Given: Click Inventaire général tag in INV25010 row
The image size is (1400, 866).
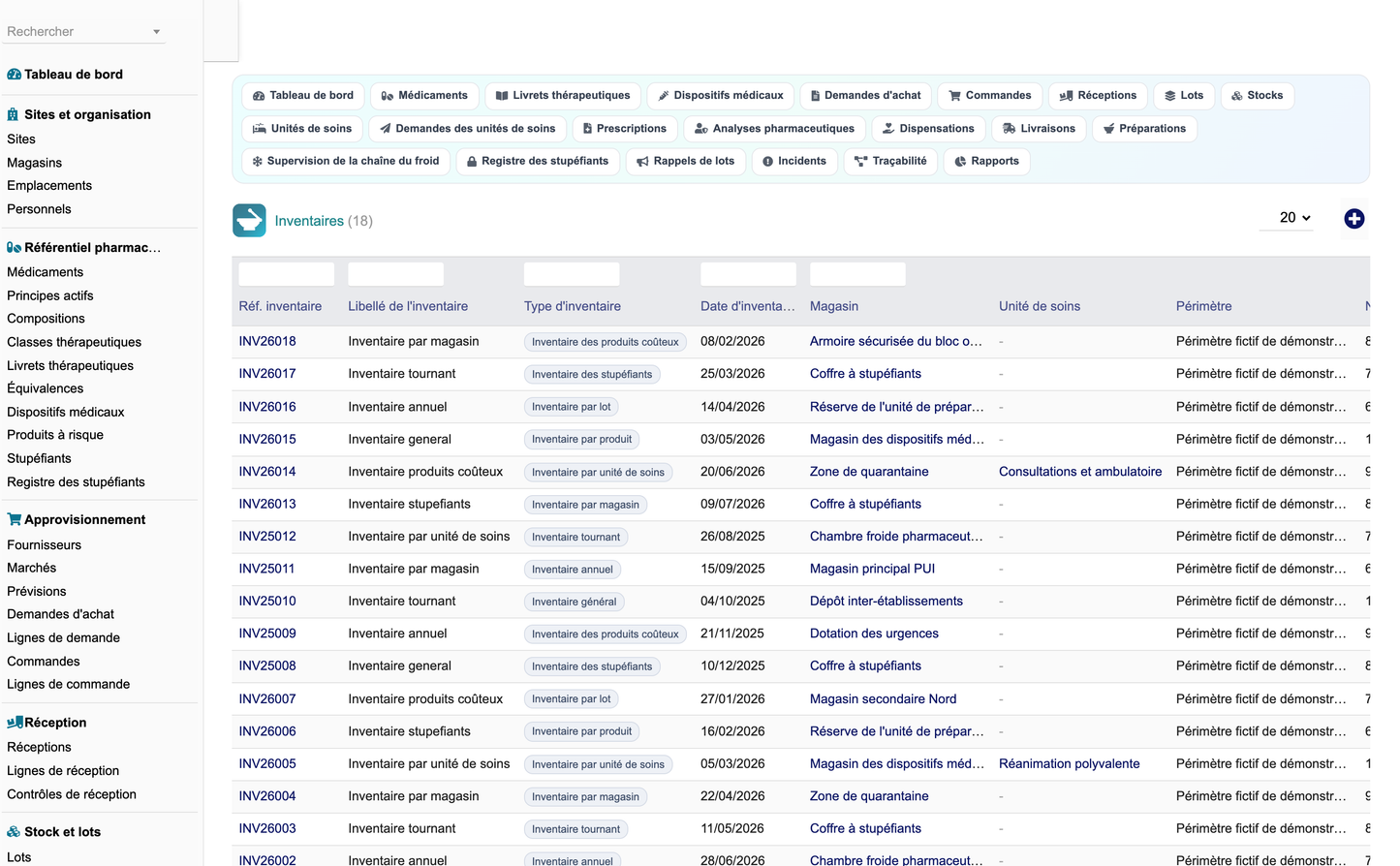Looking at the screenshot, I should click(x=574, y=602).
